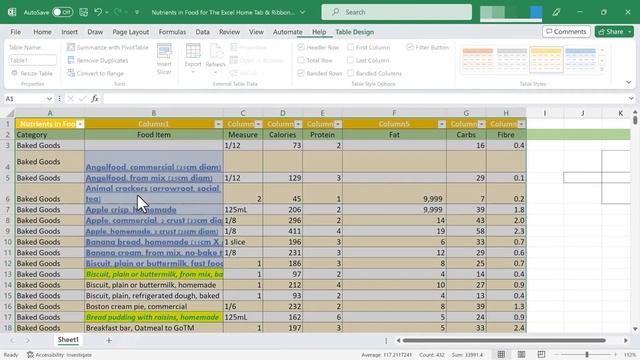Open the Formulas tab
Image resolution: width=640 pixels, height=360 pixels.
point(172,32)
